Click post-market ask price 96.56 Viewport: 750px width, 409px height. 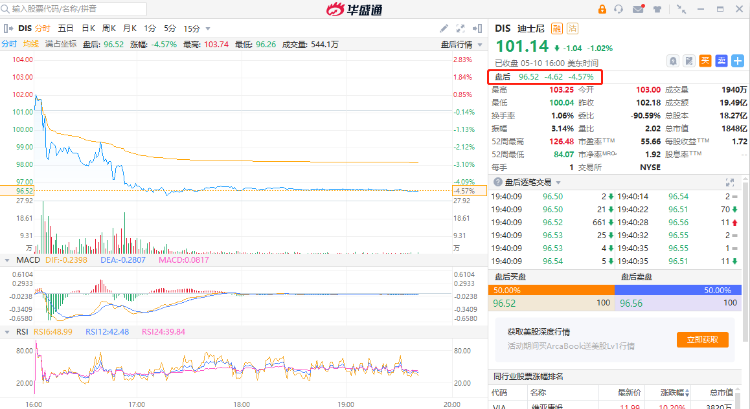pyautogui.click(x=631, y=303)
